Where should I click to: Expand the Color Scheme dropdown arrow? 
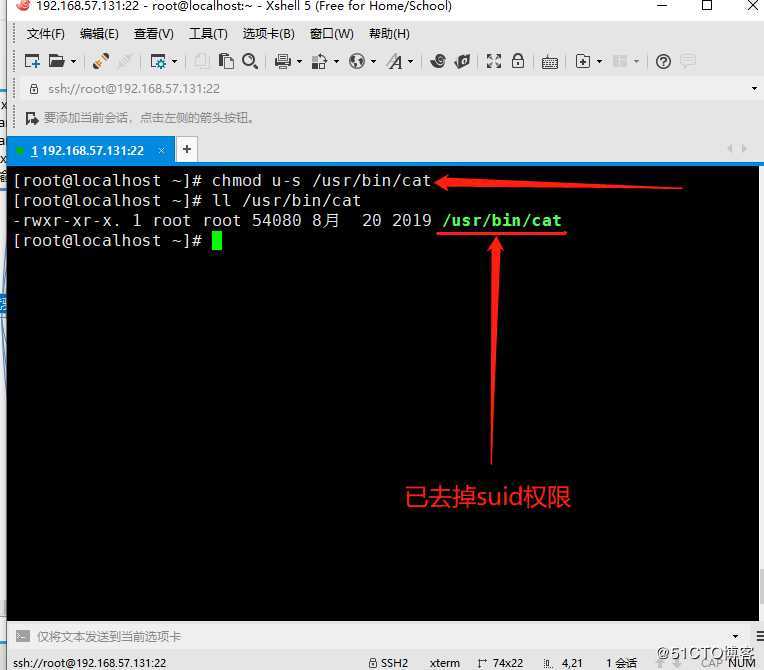(x=336, y=61)
